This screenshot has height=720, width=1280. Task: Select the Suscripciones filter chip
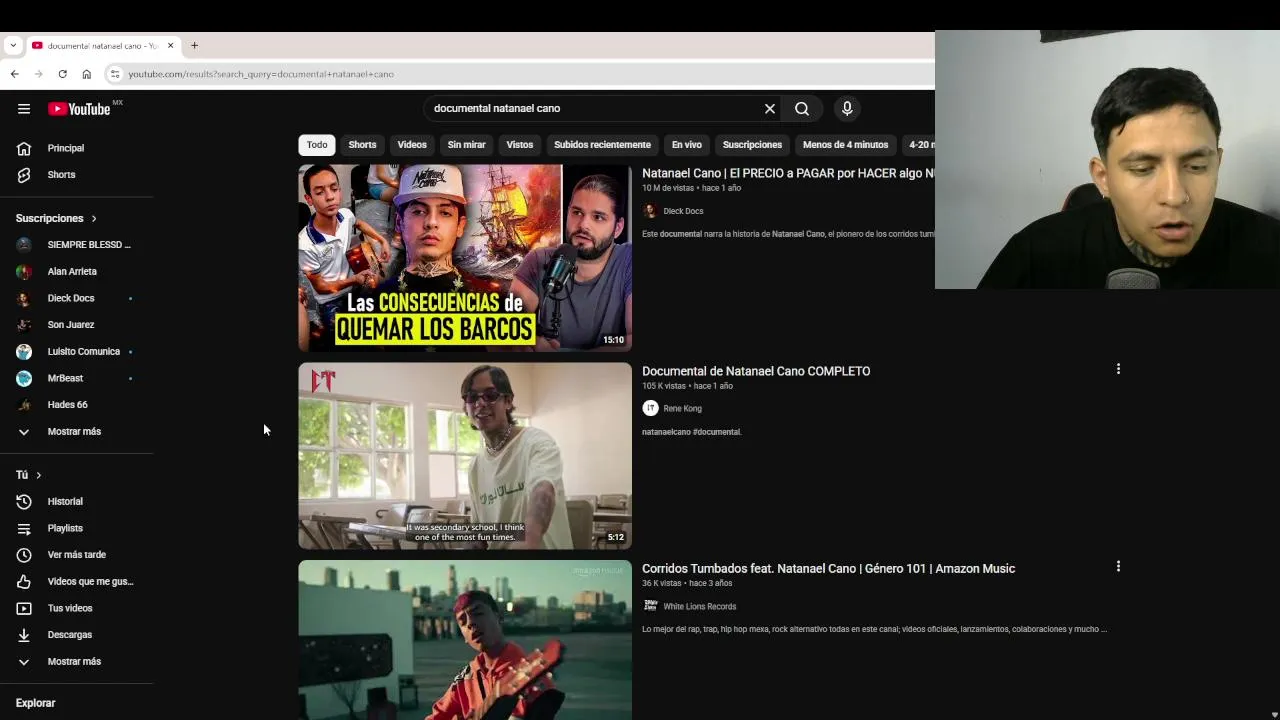pyautogui.click(x=752, y=145)
